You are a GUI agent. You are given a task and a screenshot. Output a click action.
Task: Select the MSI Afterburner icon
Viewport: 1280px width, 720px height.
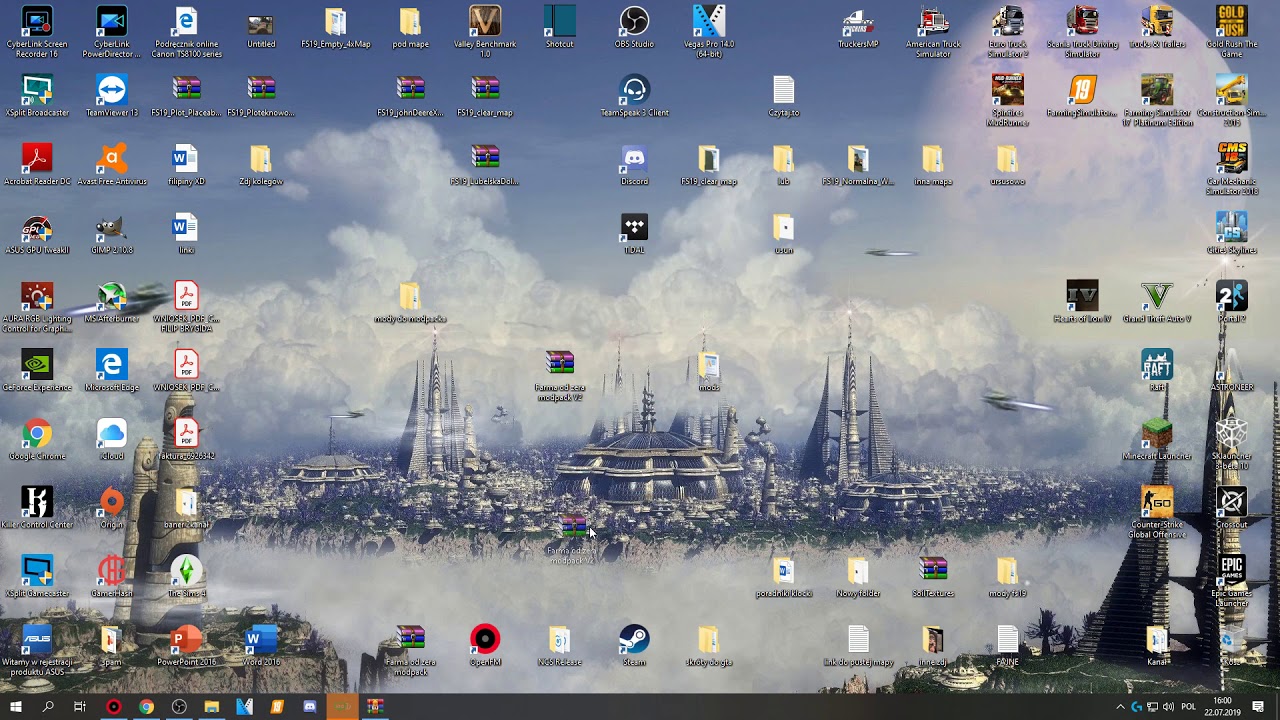112,303
